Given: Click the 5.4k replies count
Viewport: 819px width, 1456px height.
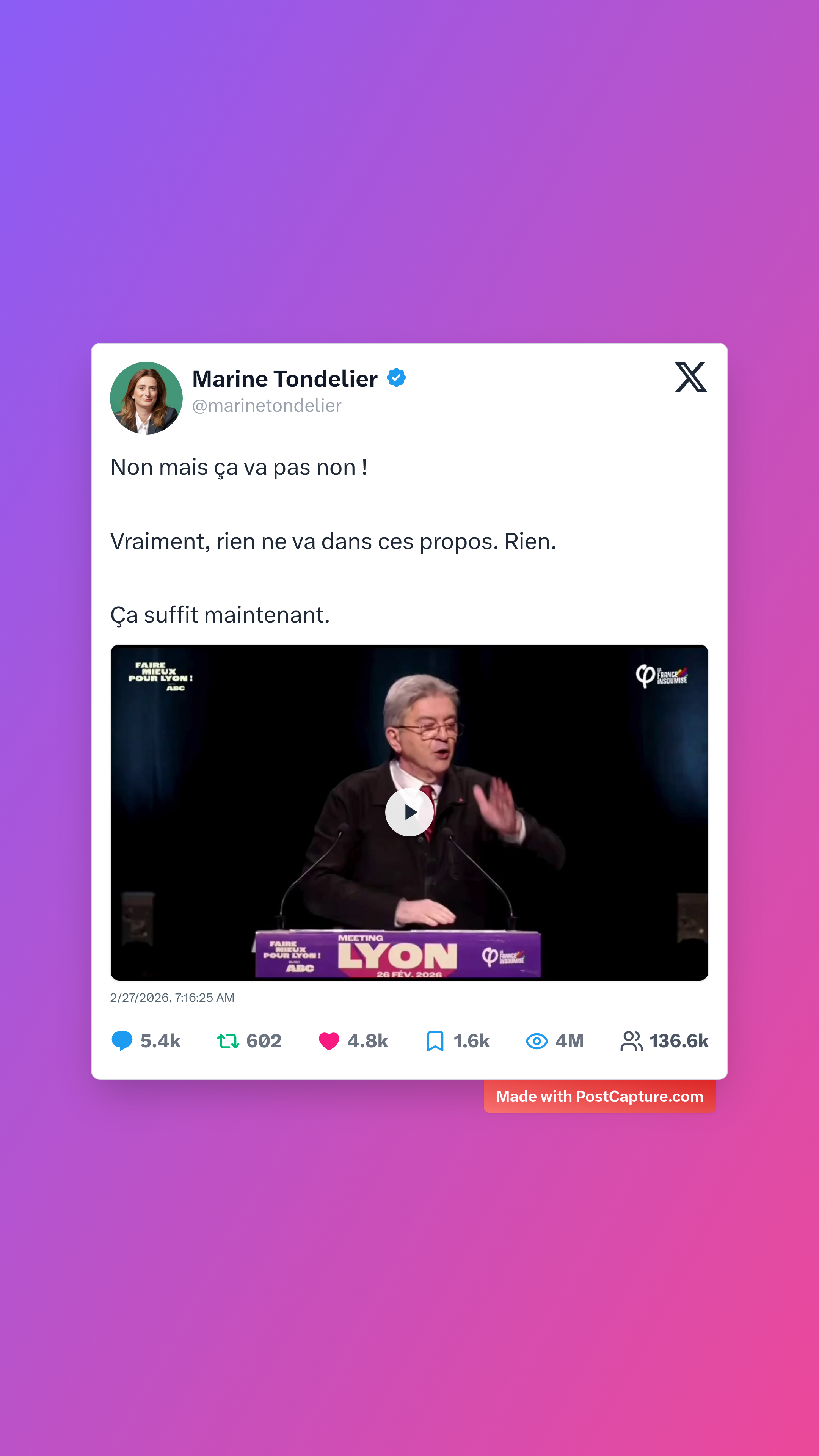Looking at the screenshot, I should [x=160, y=1040].
